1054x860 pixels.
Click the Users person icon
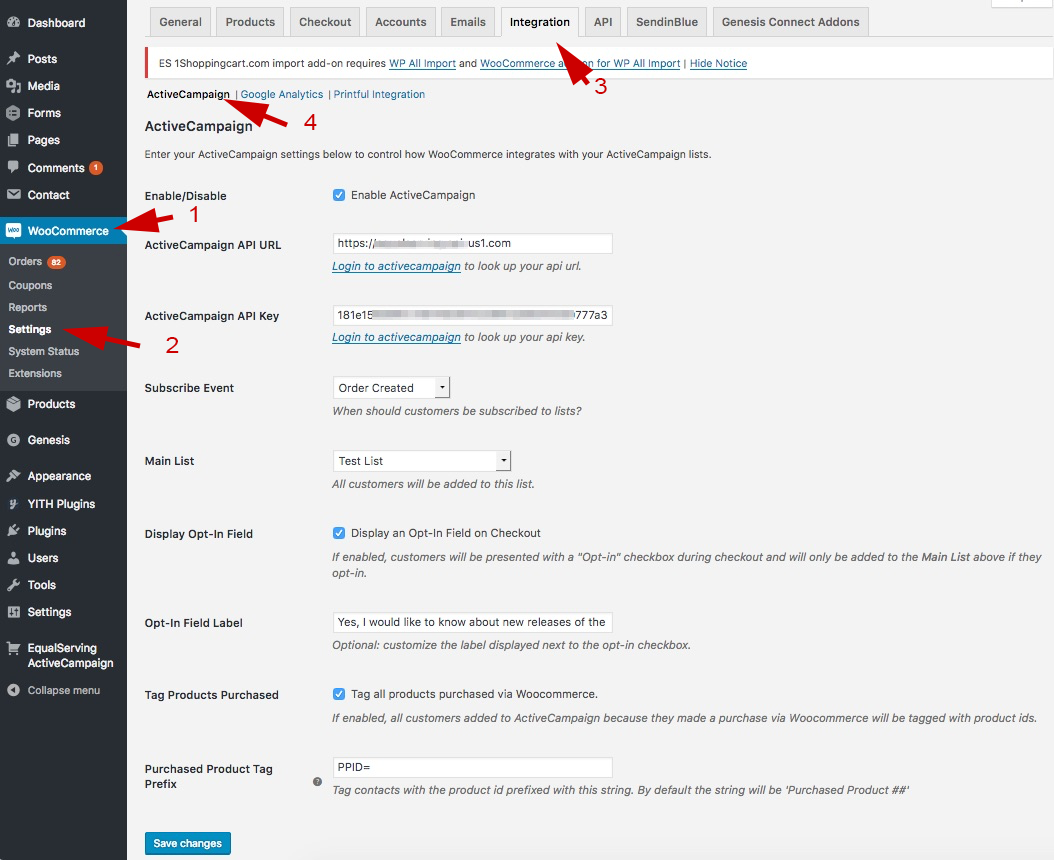pyautogui.click(x=13, y=557)
